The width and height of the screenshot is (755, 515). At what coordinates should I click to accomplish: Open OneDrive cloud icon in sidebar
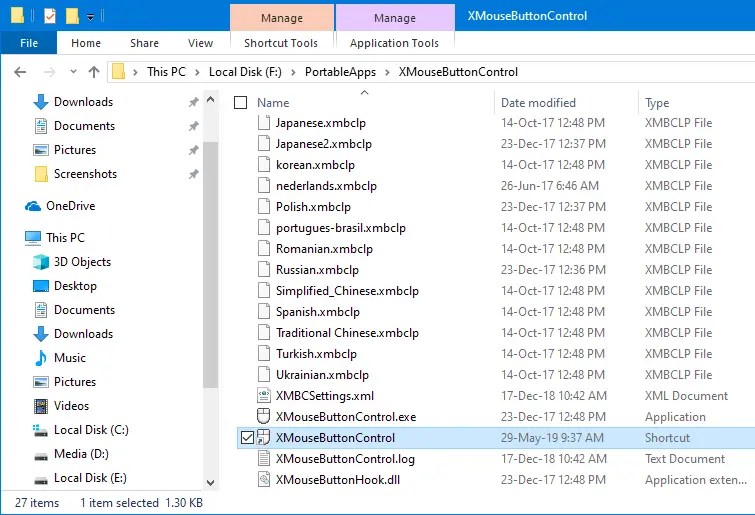click(33, 206)
